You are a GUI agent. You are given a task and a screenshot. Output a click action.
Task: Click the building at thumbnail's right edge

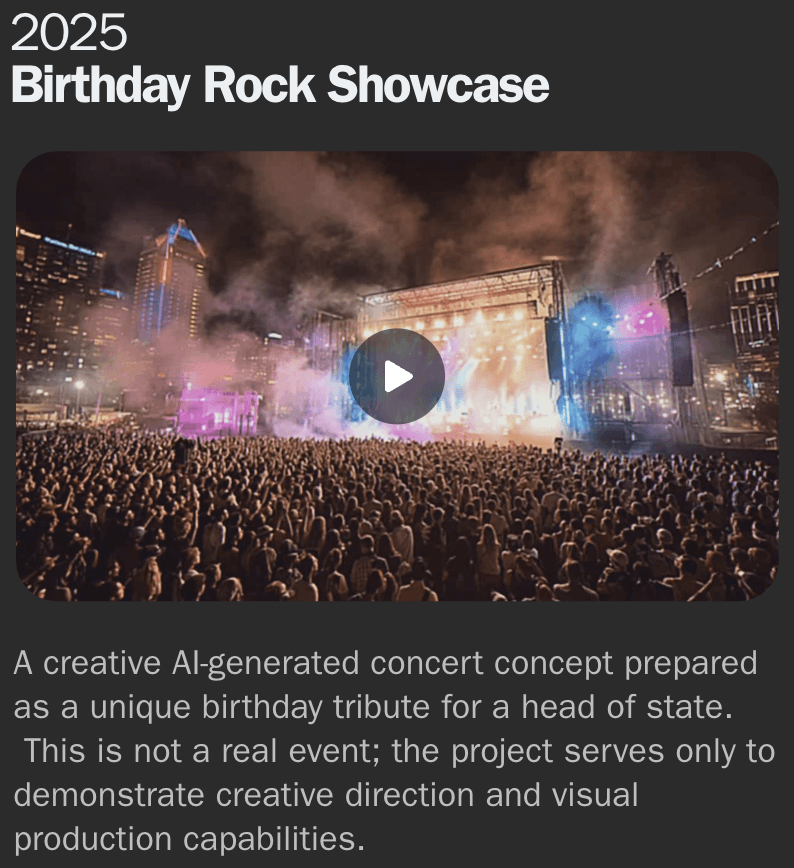[x=756, y=332]
